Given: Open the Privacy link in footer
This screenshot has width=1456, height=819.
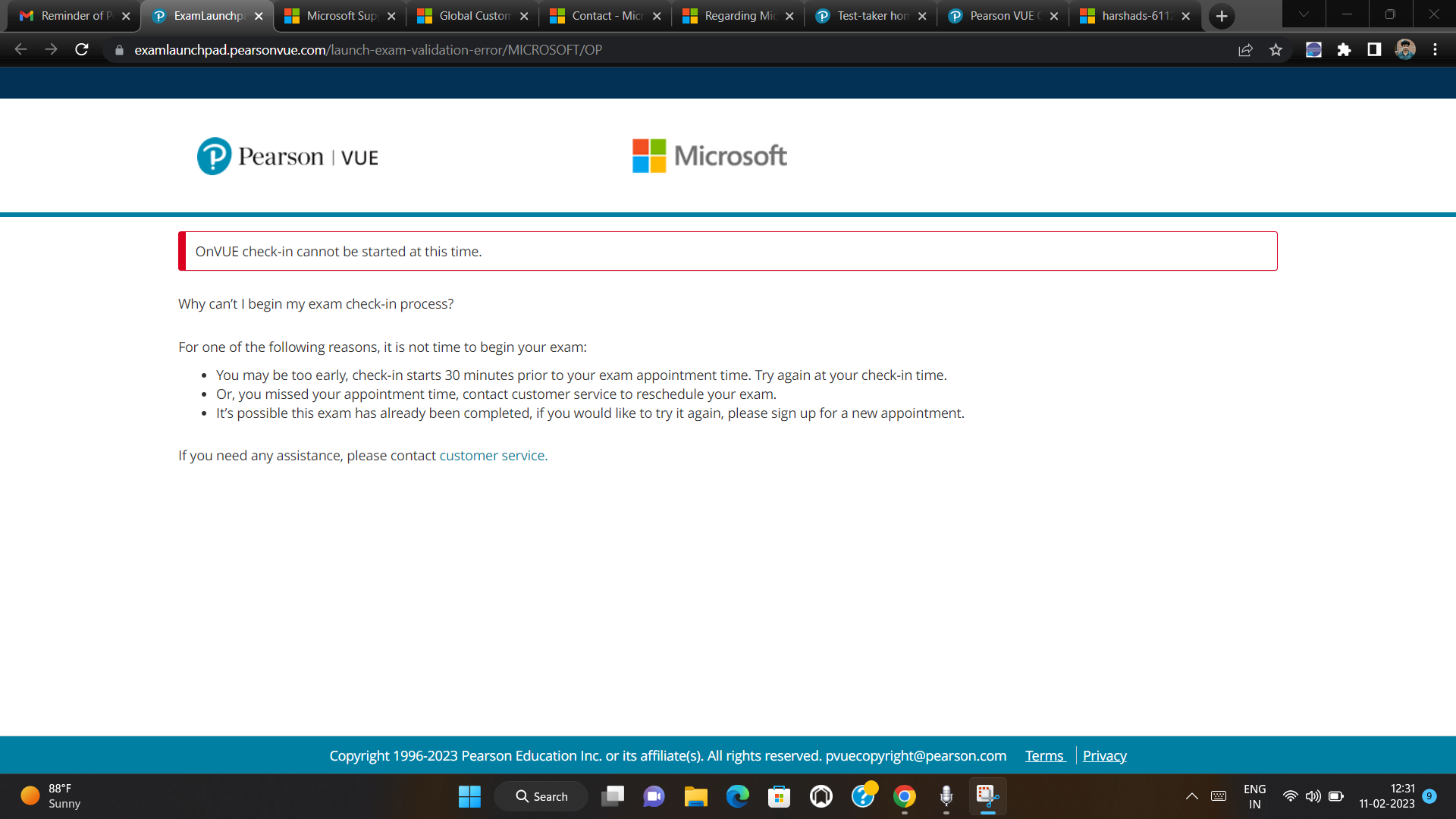Looking at the screenshot, I should 1104,755.
